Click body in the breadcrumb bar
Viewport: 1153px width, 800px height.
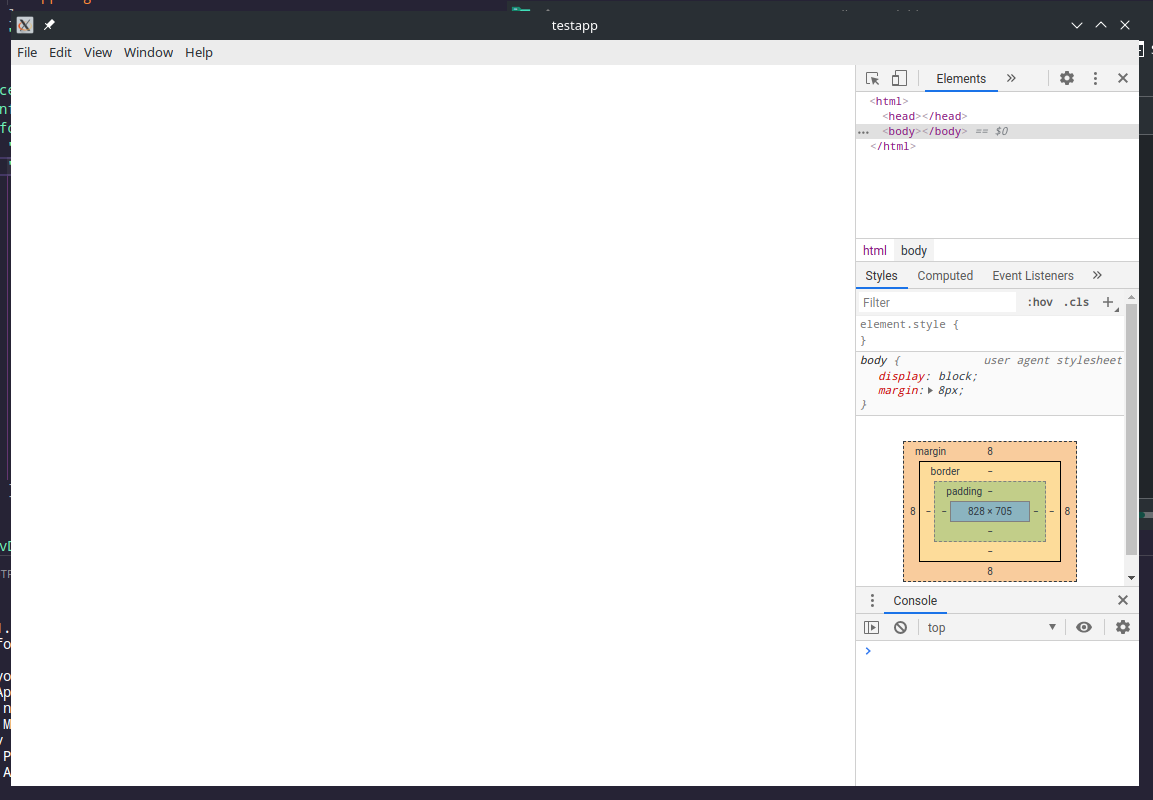[x=914, y=251]
